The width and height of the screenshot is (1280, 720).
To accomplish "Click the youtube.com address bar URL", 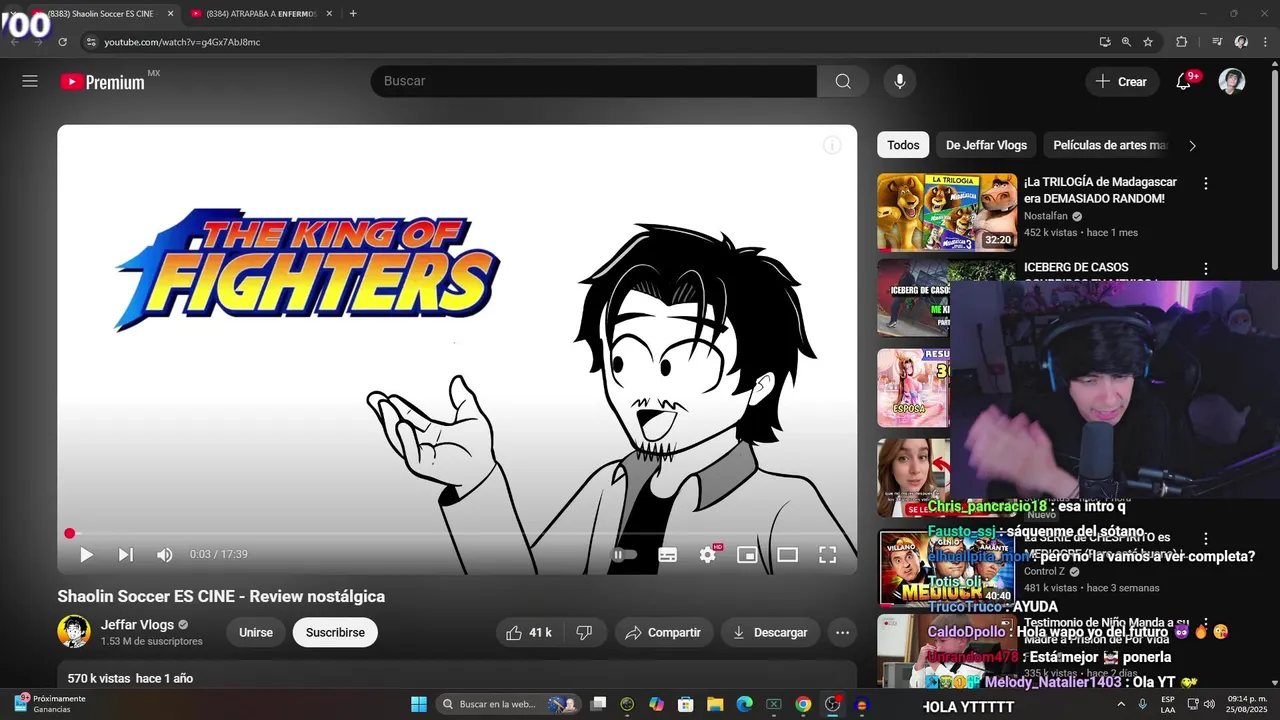I will point(182,42).
